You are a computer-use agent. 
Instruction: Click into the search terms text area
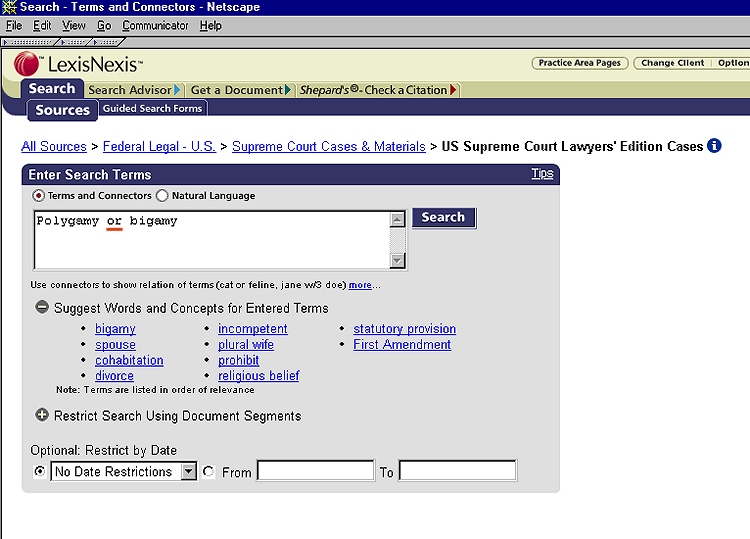click(212, 240)
